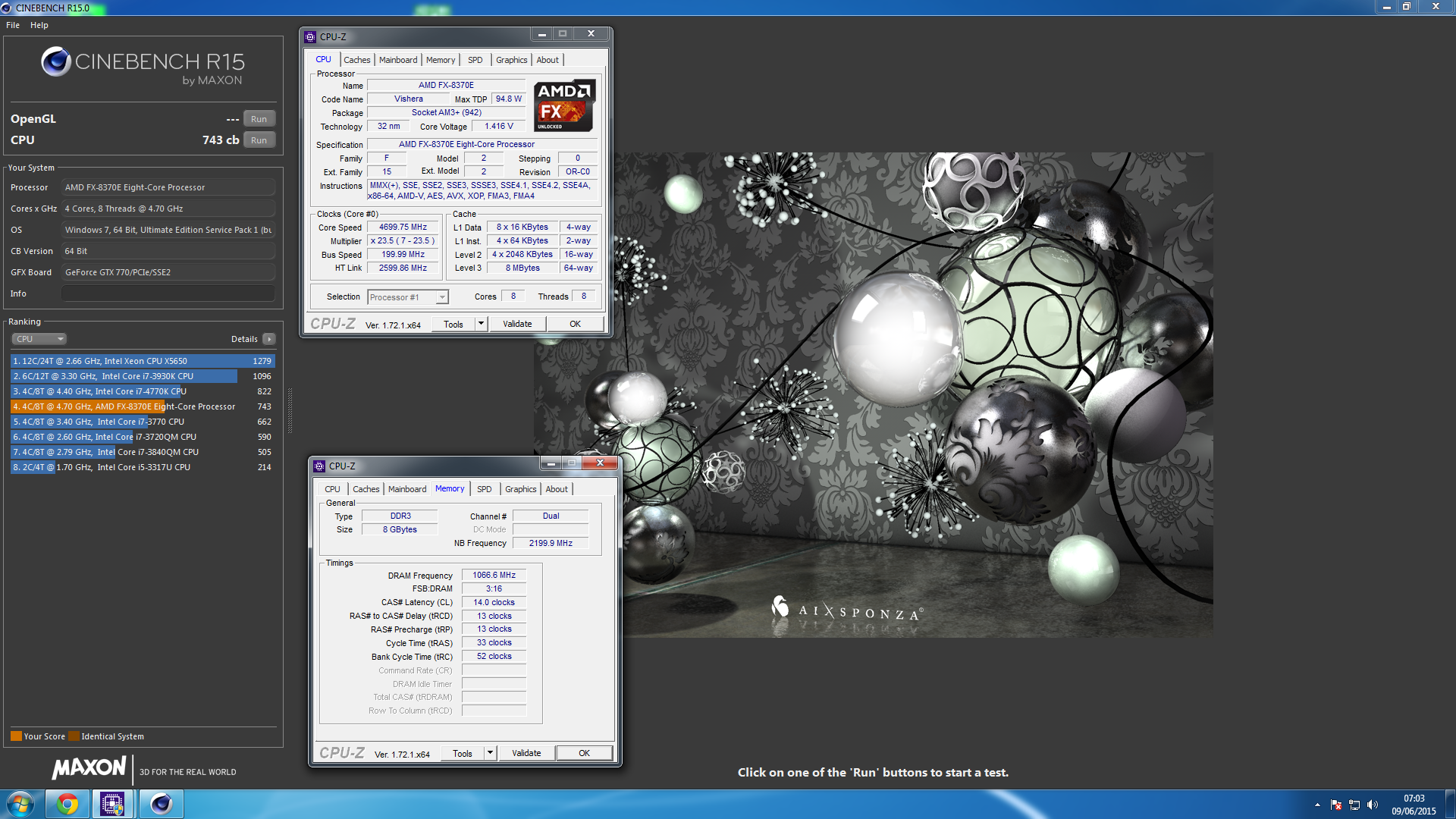Image resolution: width=1456 pixels, height=819 pixels.
Task: Click the Core Speed value 4699.75 MHz
Action: tap(403, 227)
